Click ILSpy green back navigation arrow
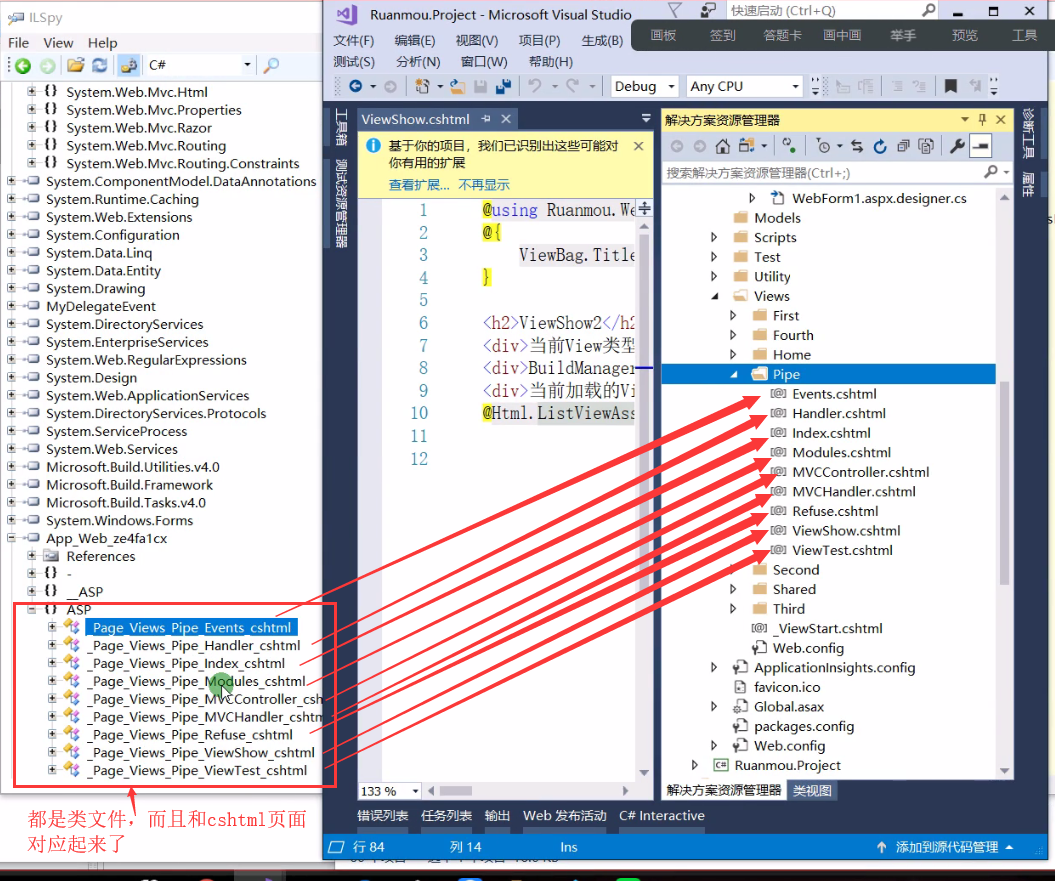The height and width of the screenshot is (881, 1055). pyautogui.click(x=23, y=65)
